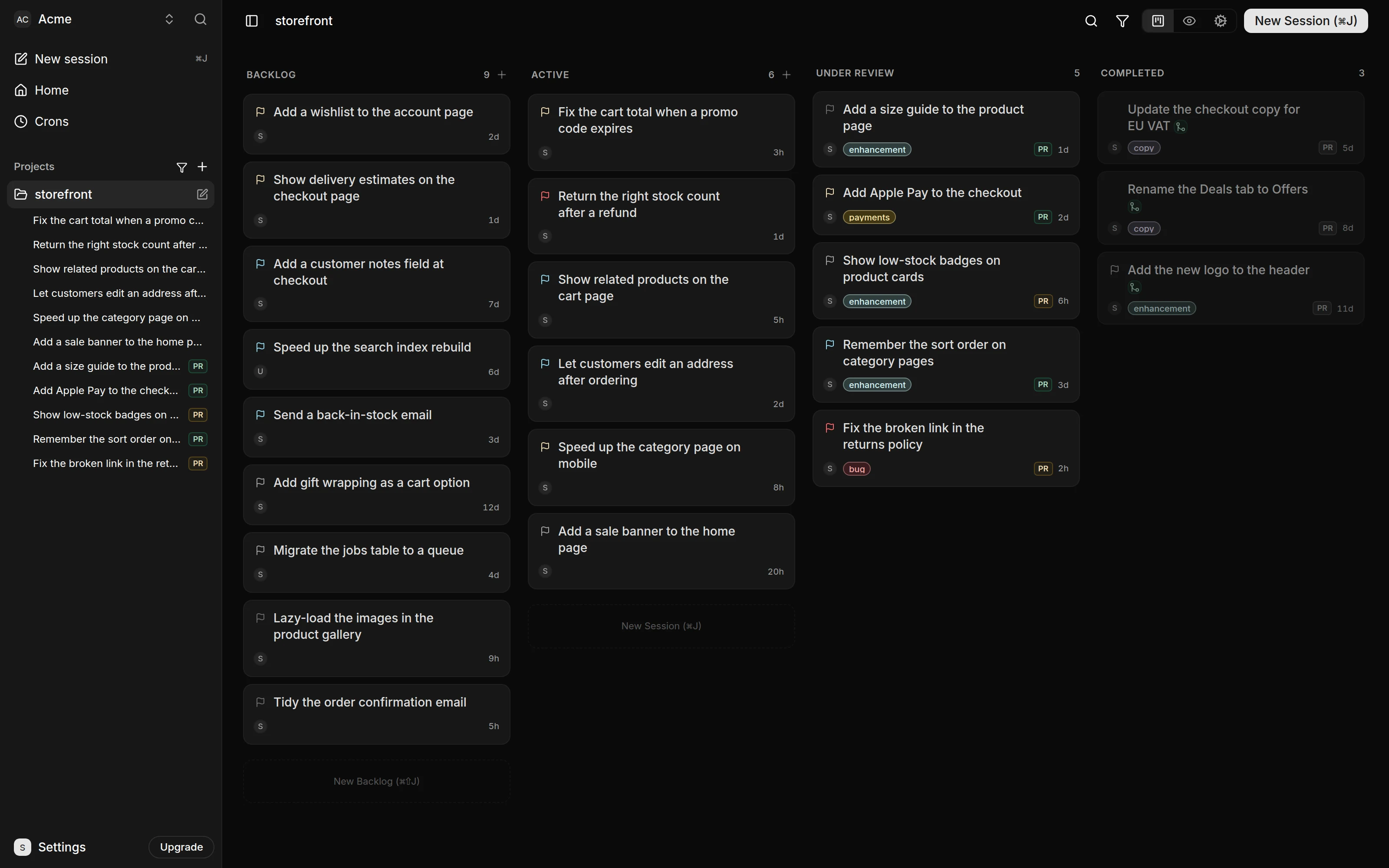Add a card to Backlog column

(502, 75)
